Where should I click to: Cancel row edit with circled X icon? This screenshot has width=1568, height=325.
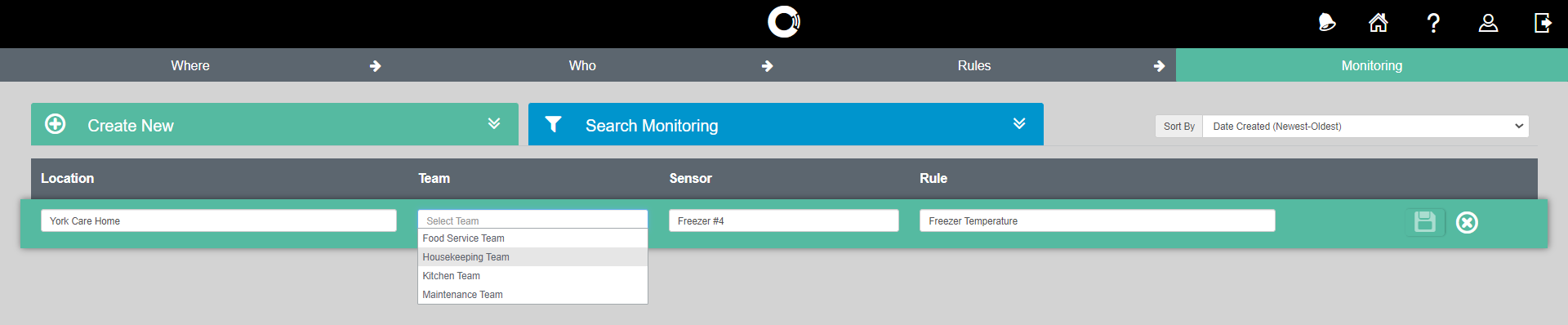pos(1467,222)
